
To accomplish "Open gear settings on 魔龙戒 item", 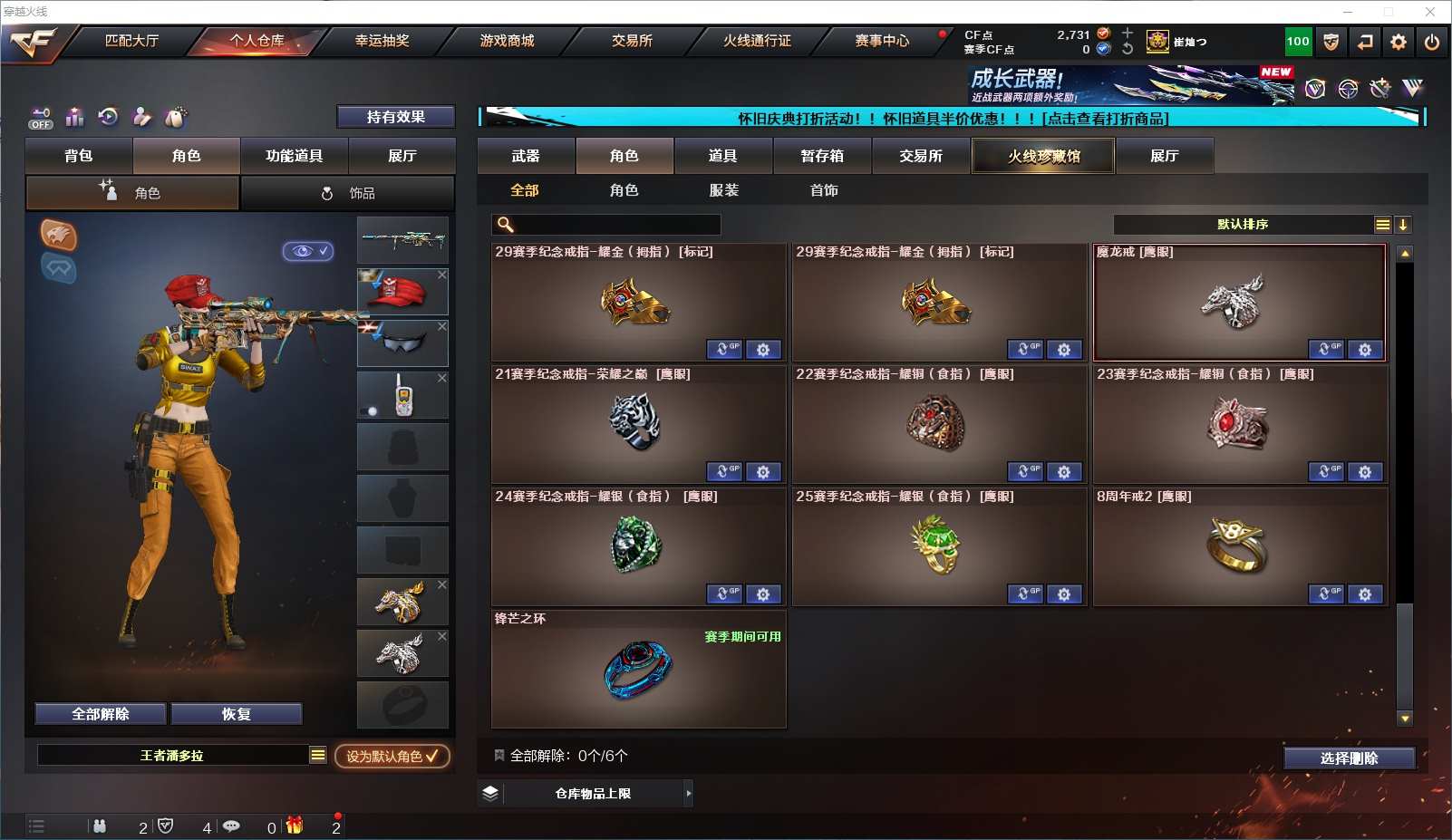I will [x=1365, y=350].
